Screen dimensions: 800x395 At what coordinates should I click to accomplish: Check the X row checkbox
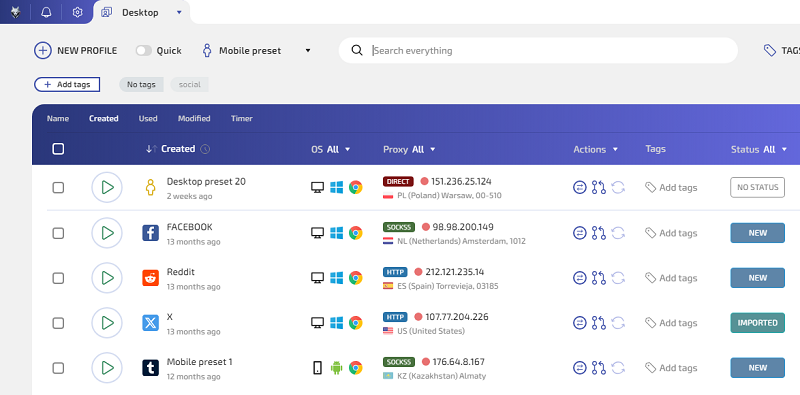[x=58, y=323]
